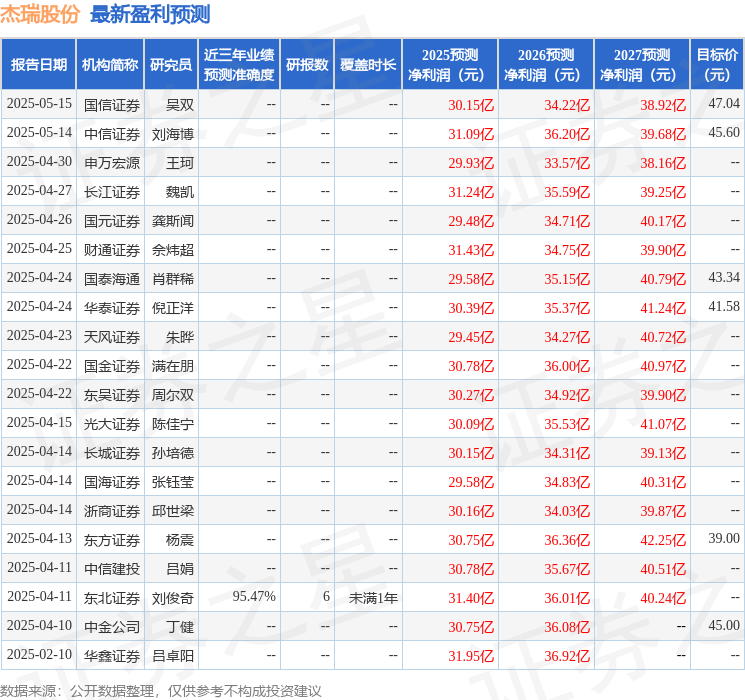Select the 中信建投 institution cell

click(112, 569)
